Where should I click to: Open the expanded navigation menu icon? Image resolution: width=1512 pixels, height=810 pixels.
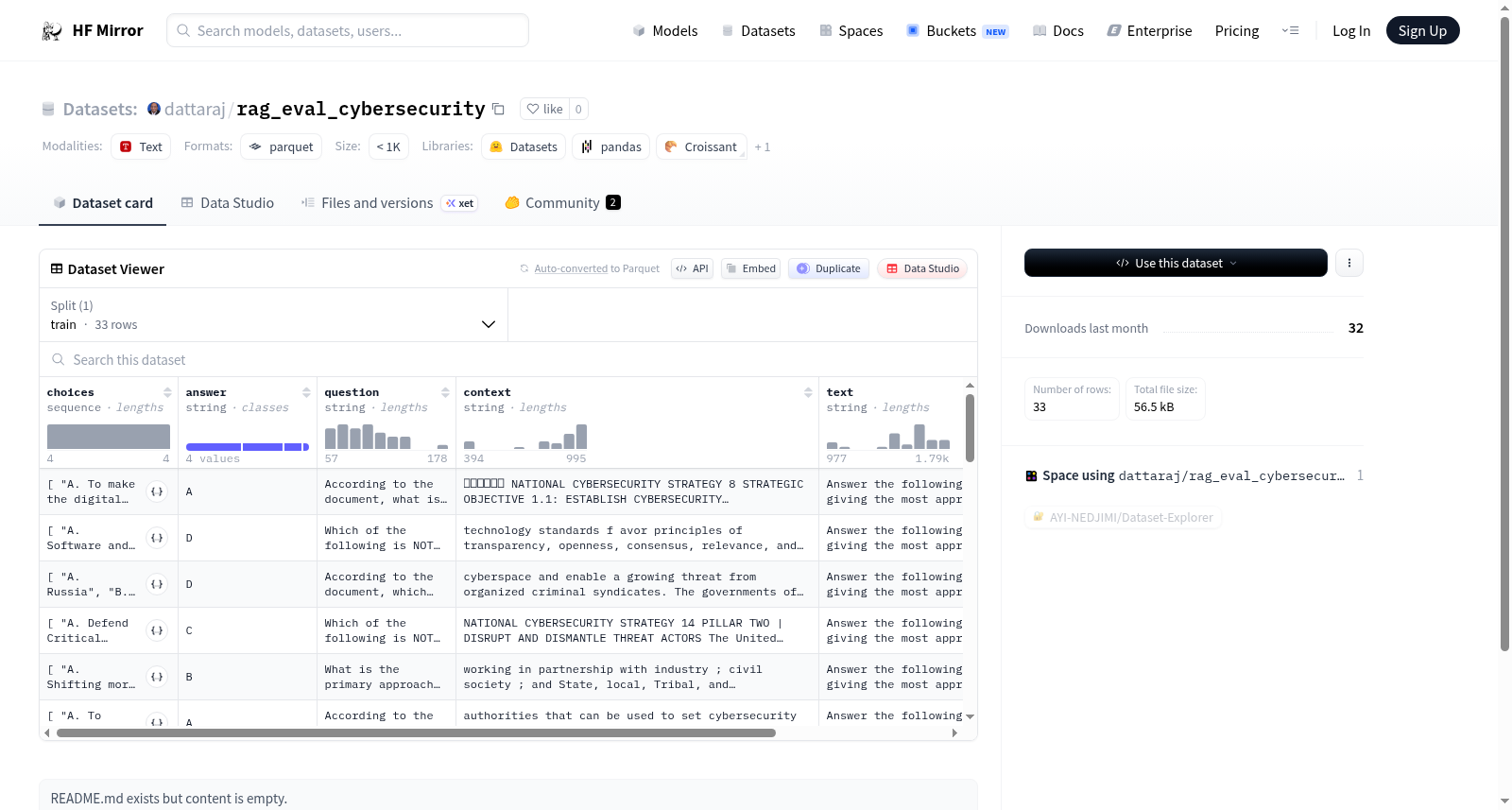[x=1290, y=31]
